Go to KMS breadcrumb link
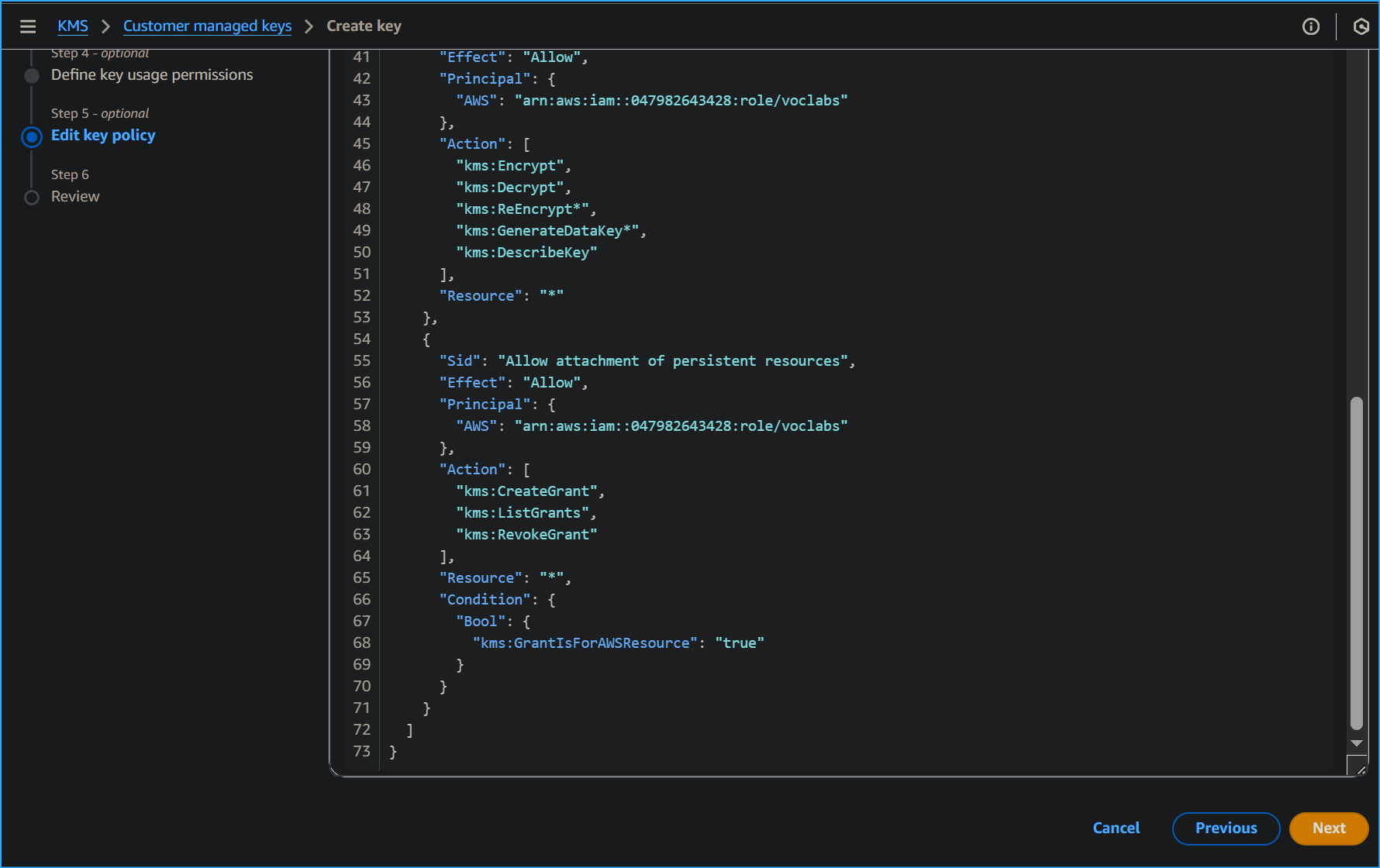The height and width of the screenshot is (868, 1380). [73, 26]
